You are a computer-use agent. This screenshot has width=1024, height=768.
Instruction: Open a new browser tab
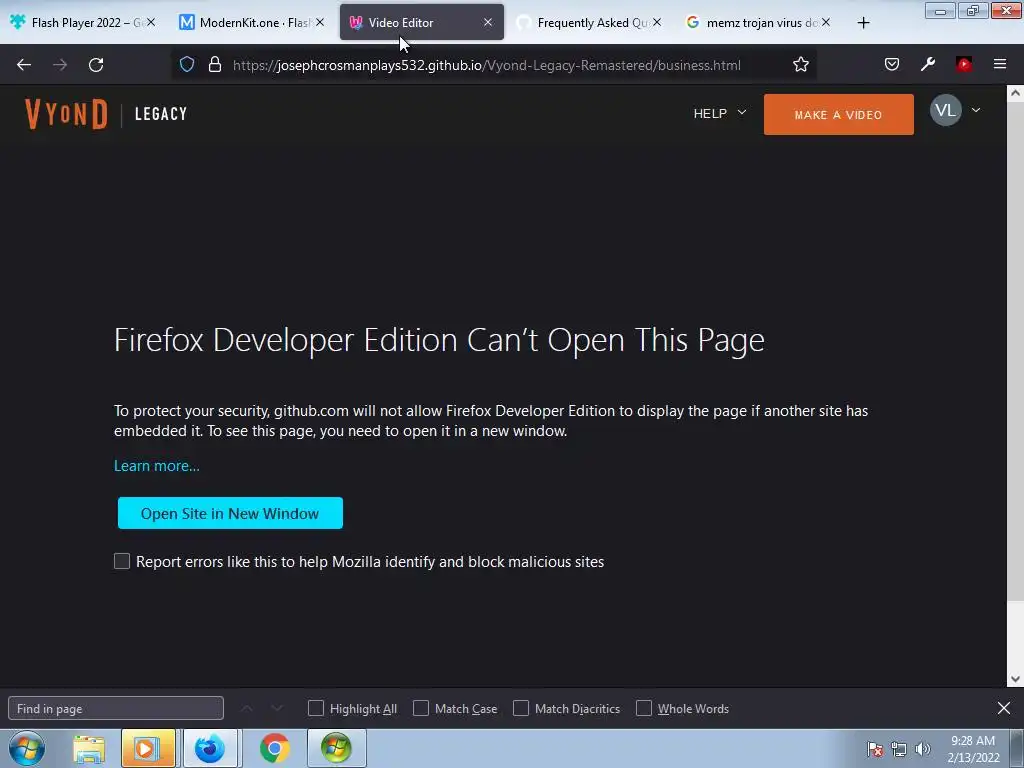[x=863, y=23]
